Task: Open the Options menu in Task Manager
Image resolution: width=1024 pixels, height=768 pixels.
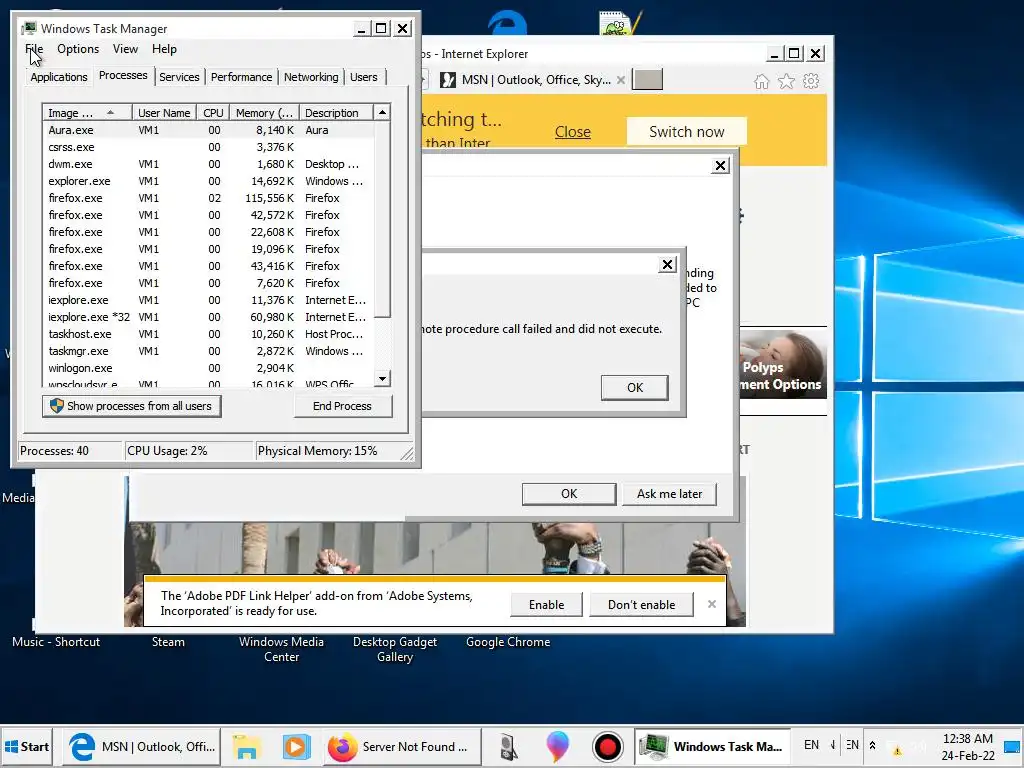Action: (x=78, y=49)
